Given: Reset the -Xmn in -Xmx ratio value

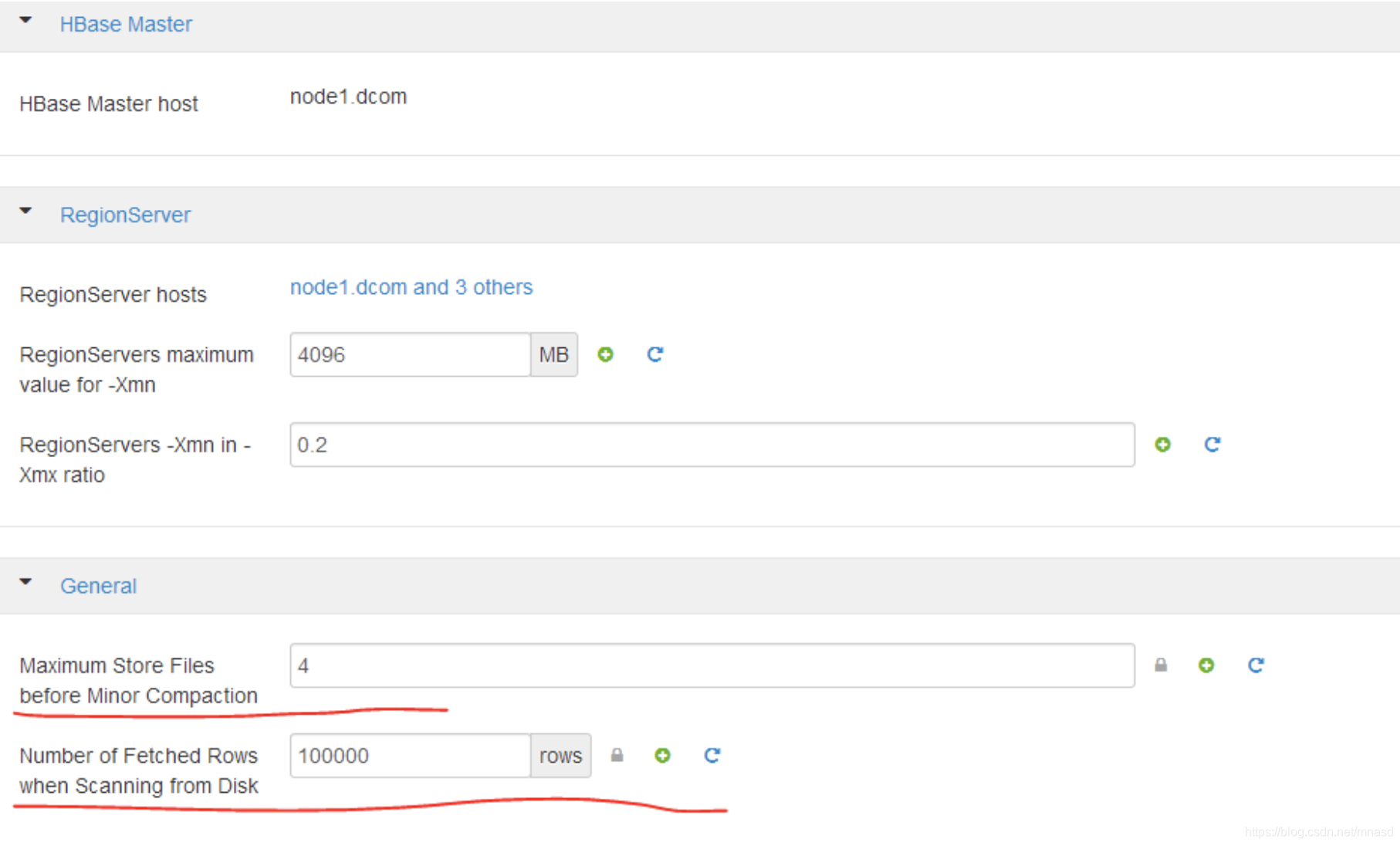Looking at the screenshot, I should click(x=1212, y=445).
